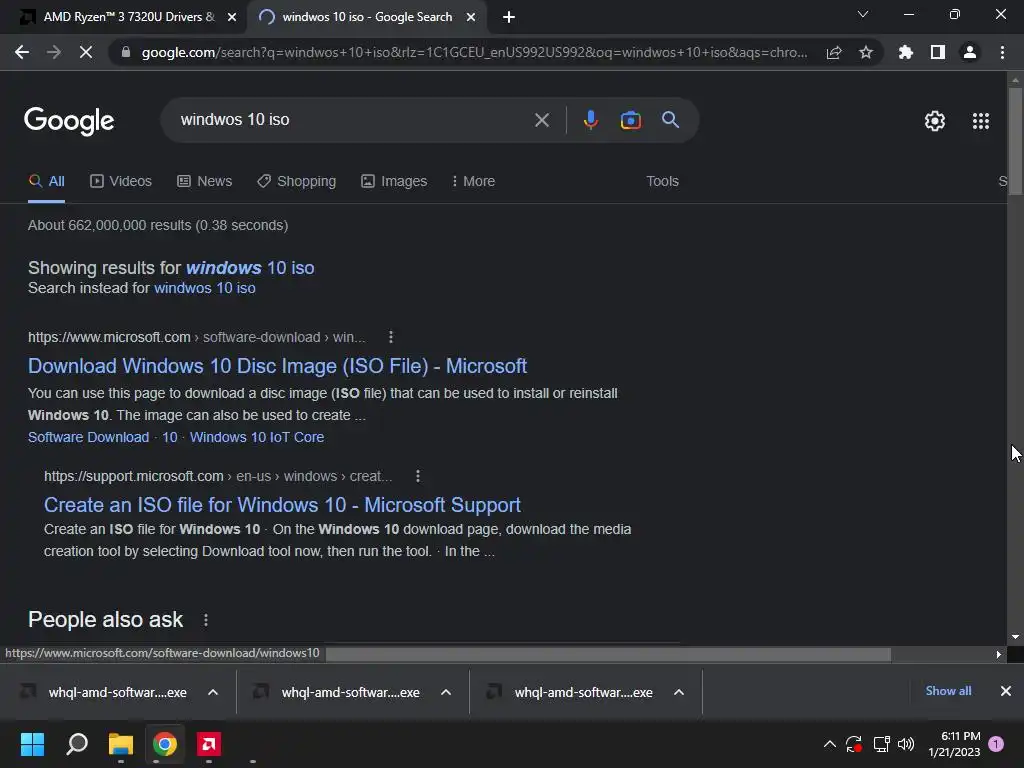Search by image with the camera icon
The height and width of the screenshot is (768, 1024).
630,120
